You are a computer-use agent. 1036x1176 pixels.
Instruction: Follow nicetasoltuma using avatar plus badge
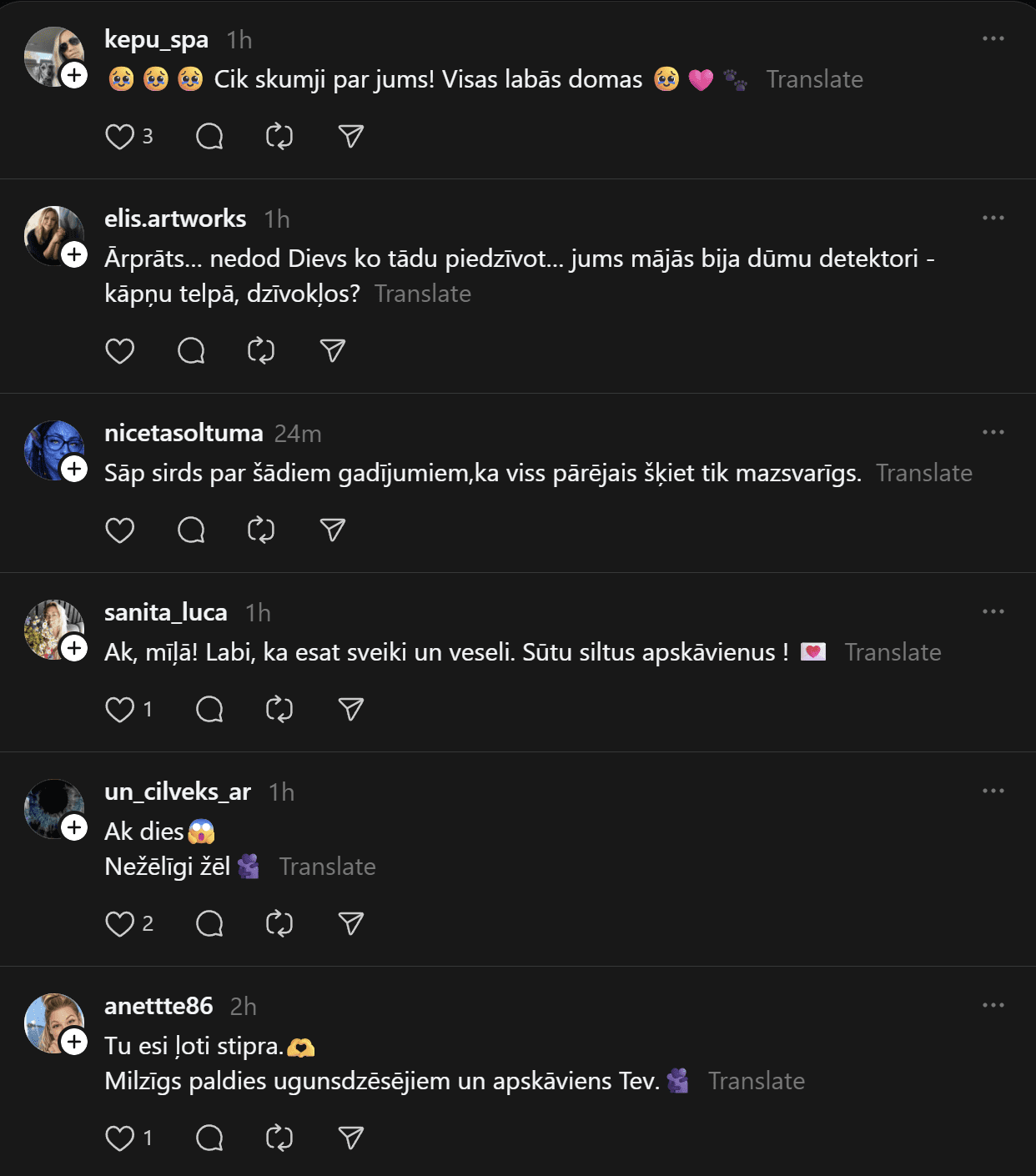(74, 469)
